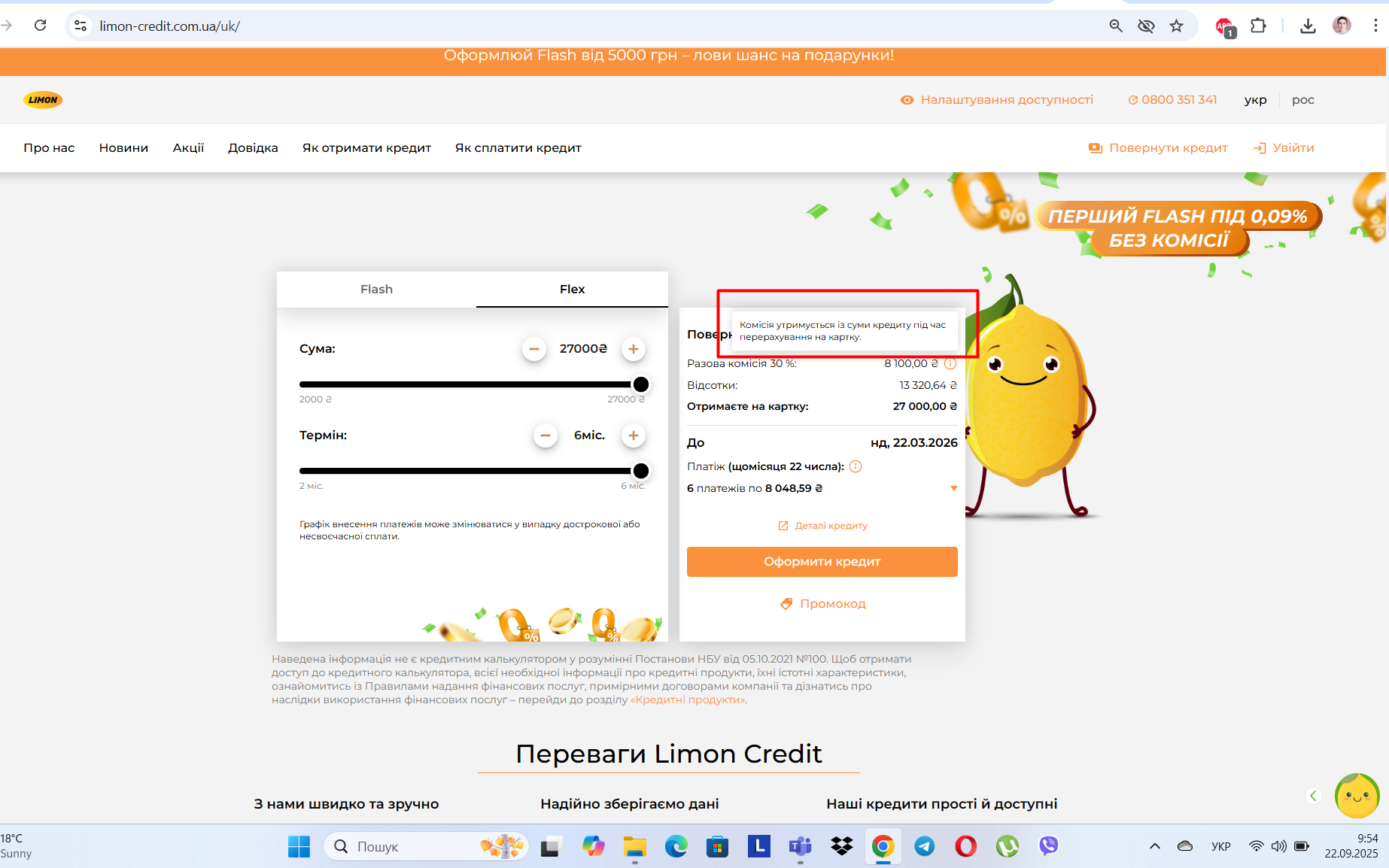The image size is (1389, 868).
Task: Open Налаштування доступності accessibility settings
Action: (997, 100)
